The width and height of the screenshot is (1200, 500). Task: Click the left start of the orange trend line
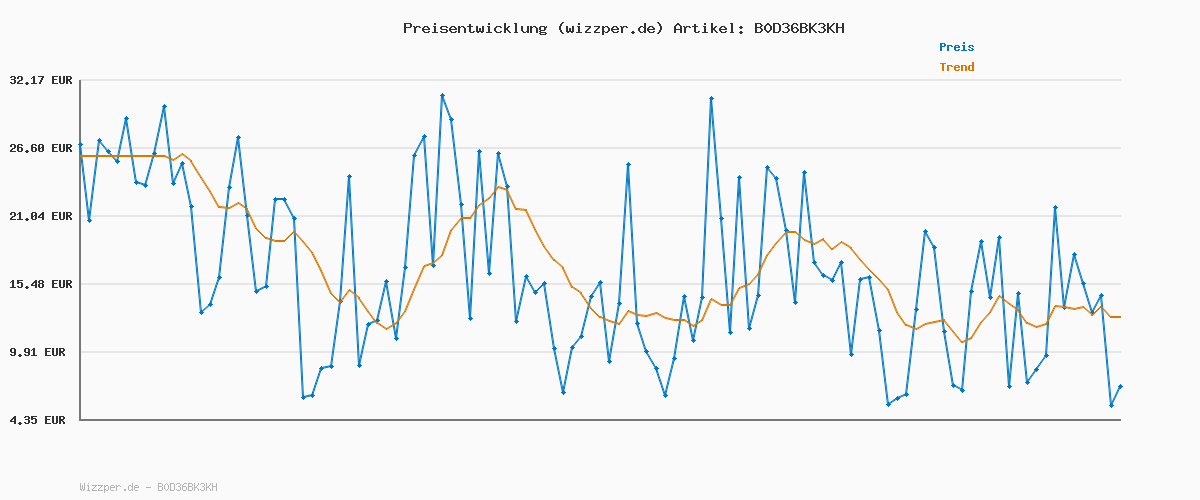pyautogui.click(x=81, y=156)
